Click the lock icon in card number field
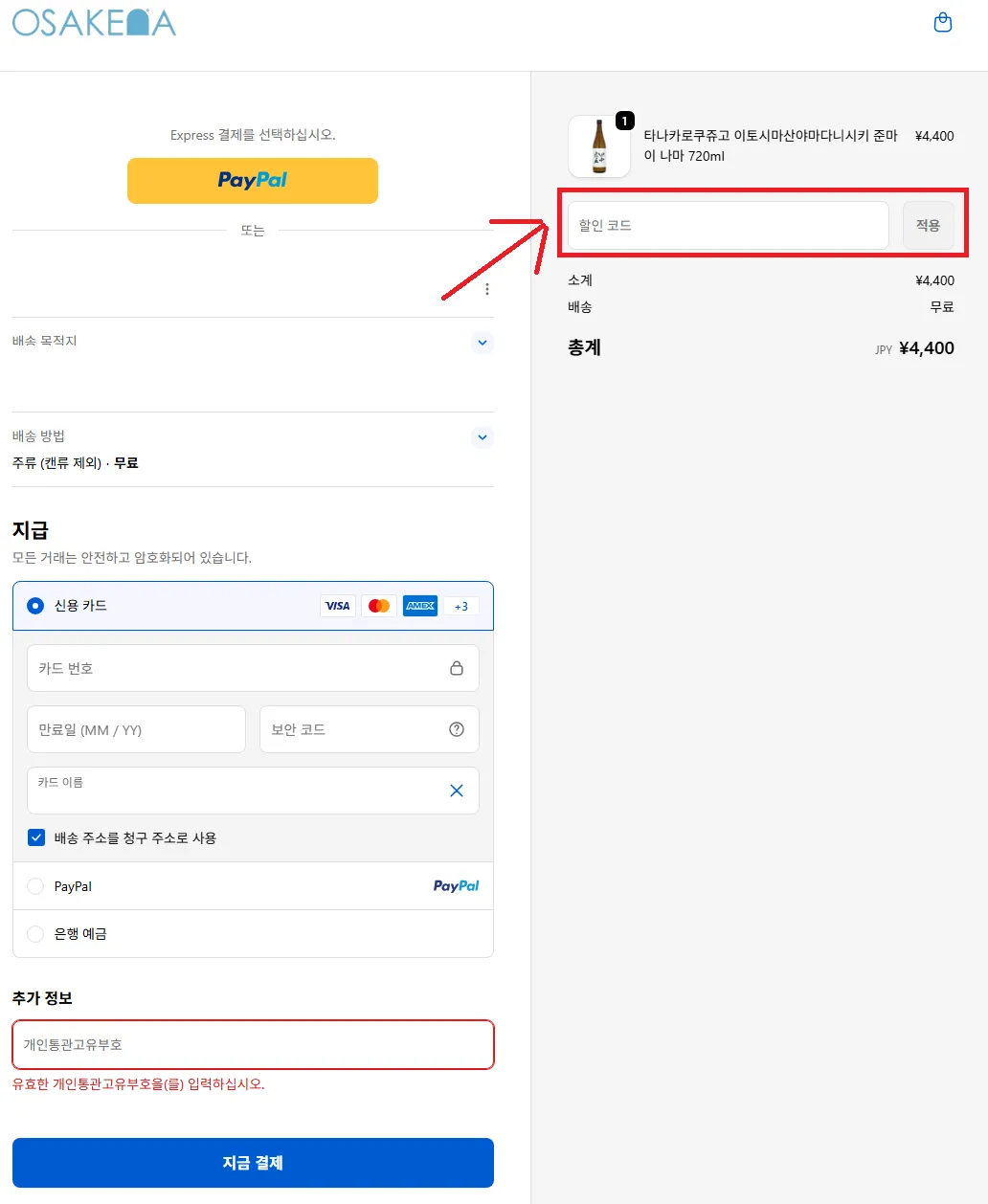The width and height of the screenshot is (988, 1204). tap(457, 668)
